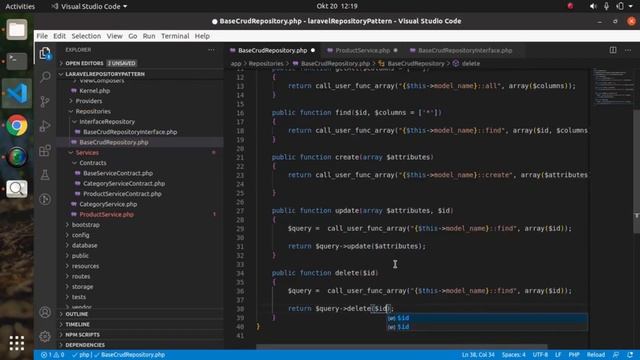Expand the DEPENDENCIES panel
This screenshot has height=360, width=640.
coord(85,345)
